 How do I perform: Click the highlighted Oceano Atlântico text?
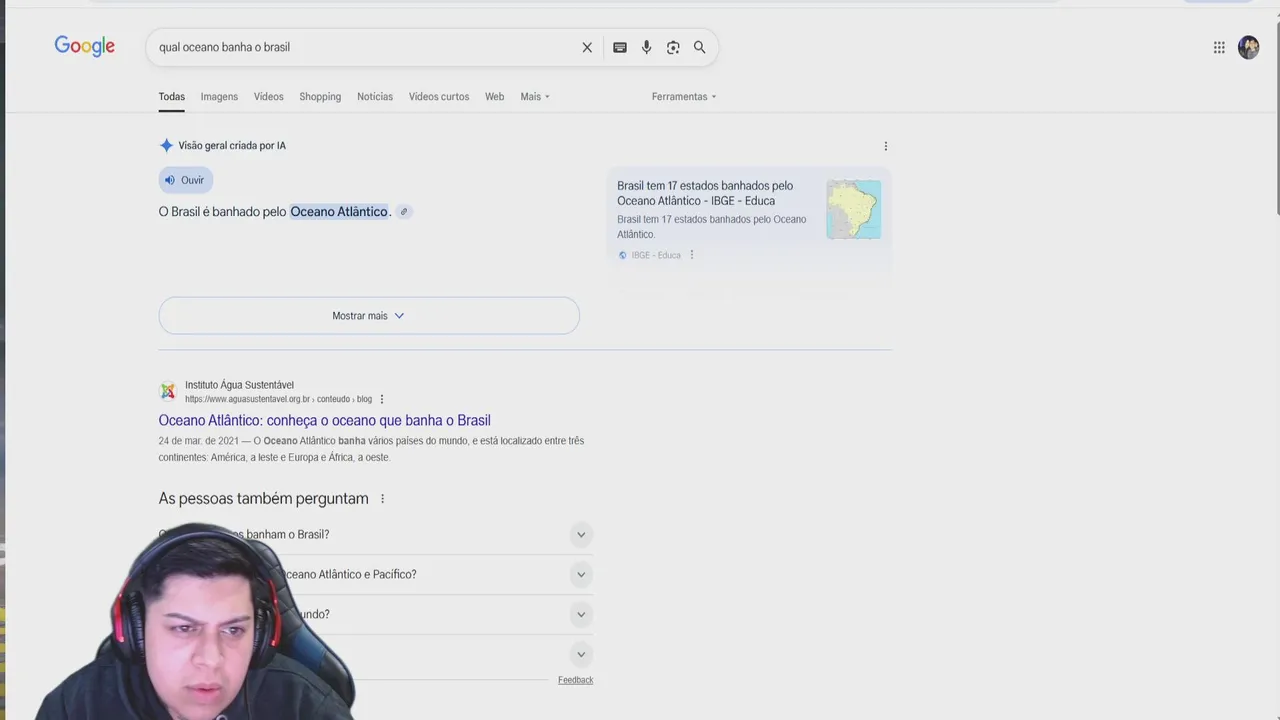[339, 212]
